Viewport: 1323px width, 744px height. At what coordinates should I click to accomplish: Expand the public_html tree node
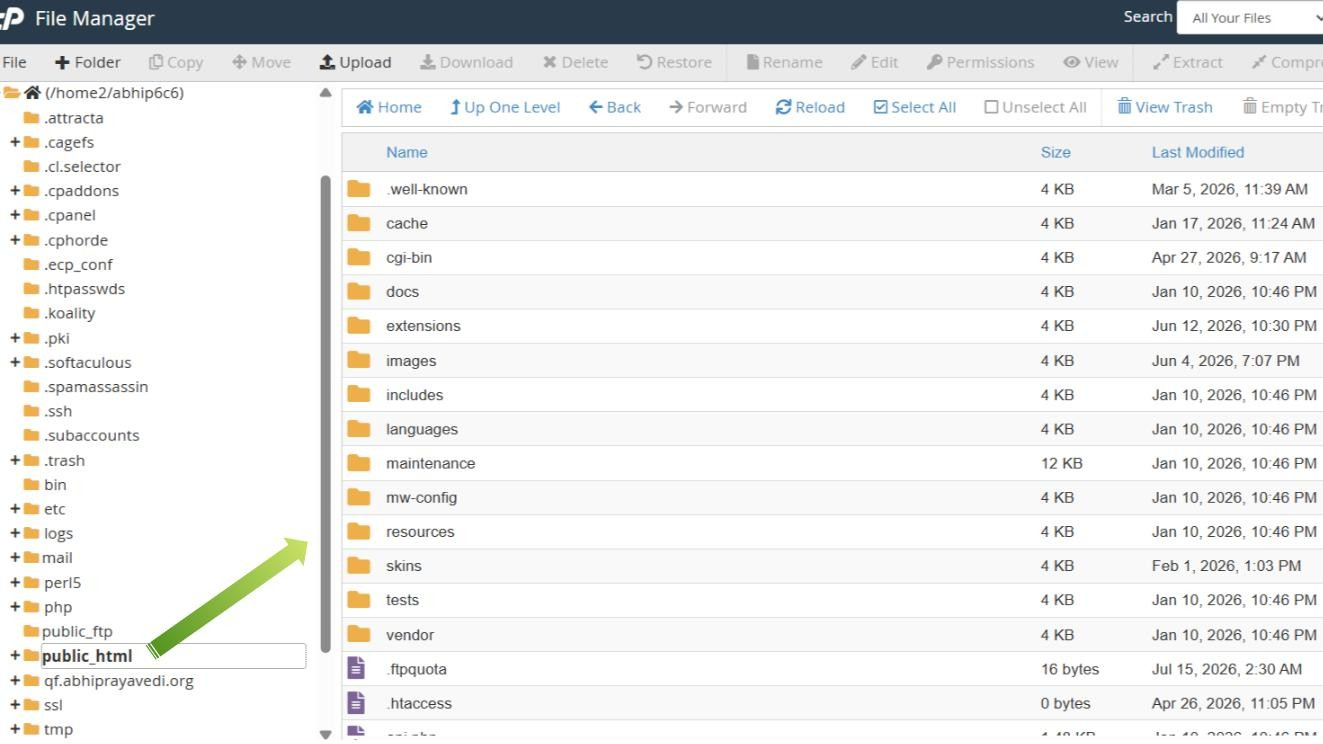pyautogui.click(x=15, y=656)
